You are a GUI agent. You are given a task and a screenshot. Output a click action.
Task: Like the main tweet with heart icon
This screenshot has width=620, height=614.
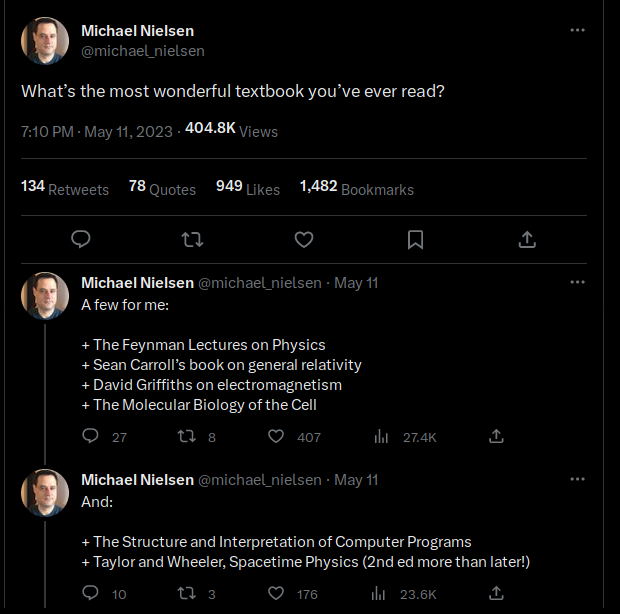[304, 239]
